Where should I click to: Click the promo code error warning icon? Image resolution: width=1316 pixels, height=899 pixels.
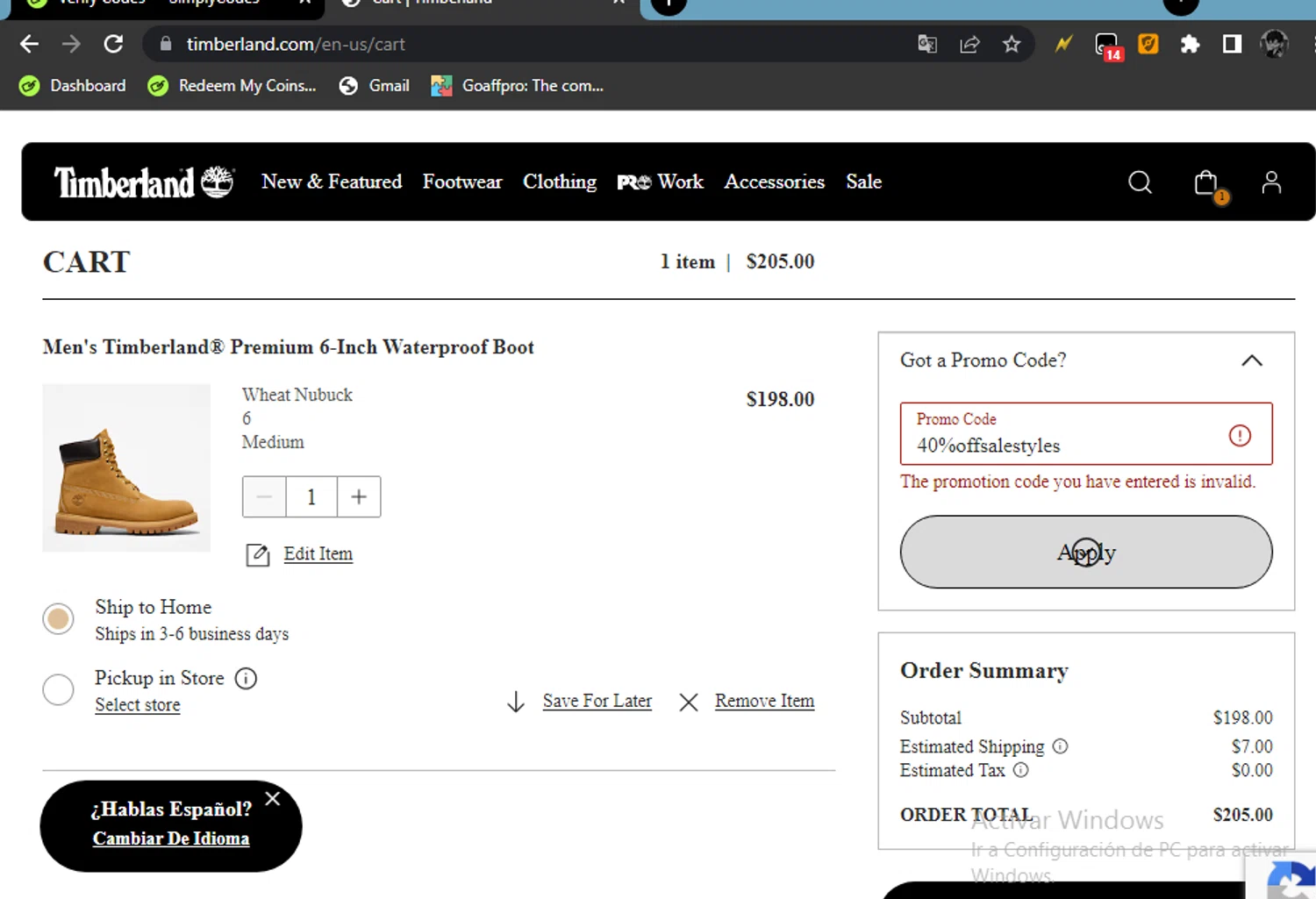(1240, 435)
